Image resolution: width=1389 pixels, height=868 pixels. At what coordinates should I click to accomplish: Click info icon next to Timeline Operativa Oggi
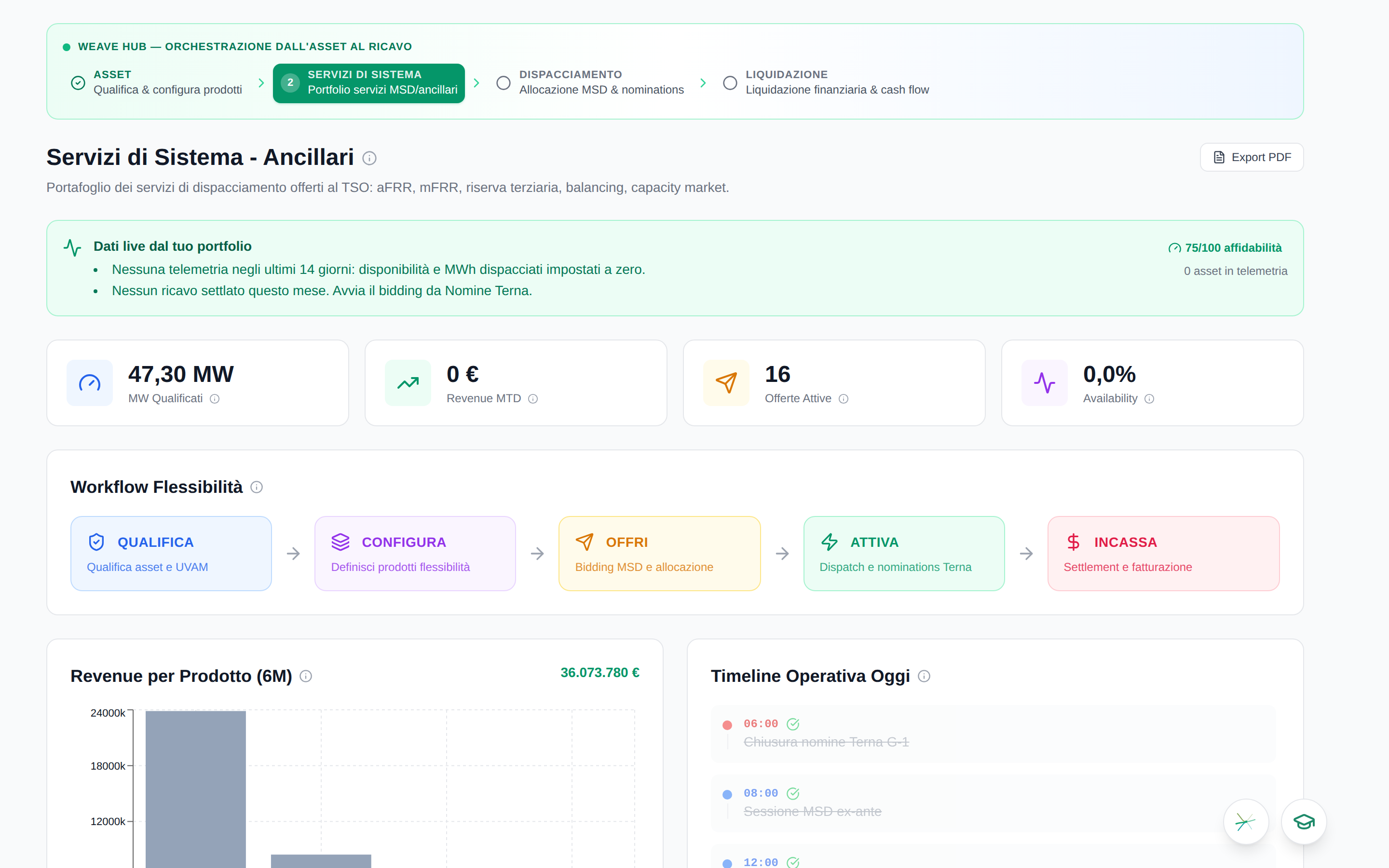924,676
